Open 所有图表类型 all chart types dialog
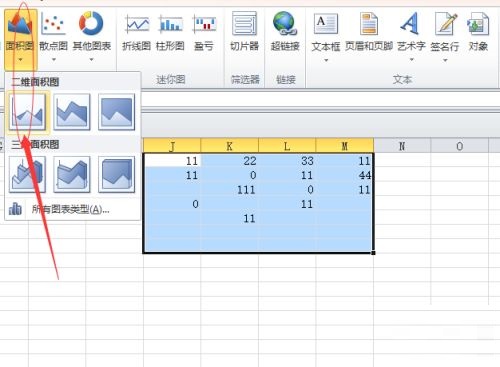The width and height of the screenshot is (500, 367). click(70, 209)
